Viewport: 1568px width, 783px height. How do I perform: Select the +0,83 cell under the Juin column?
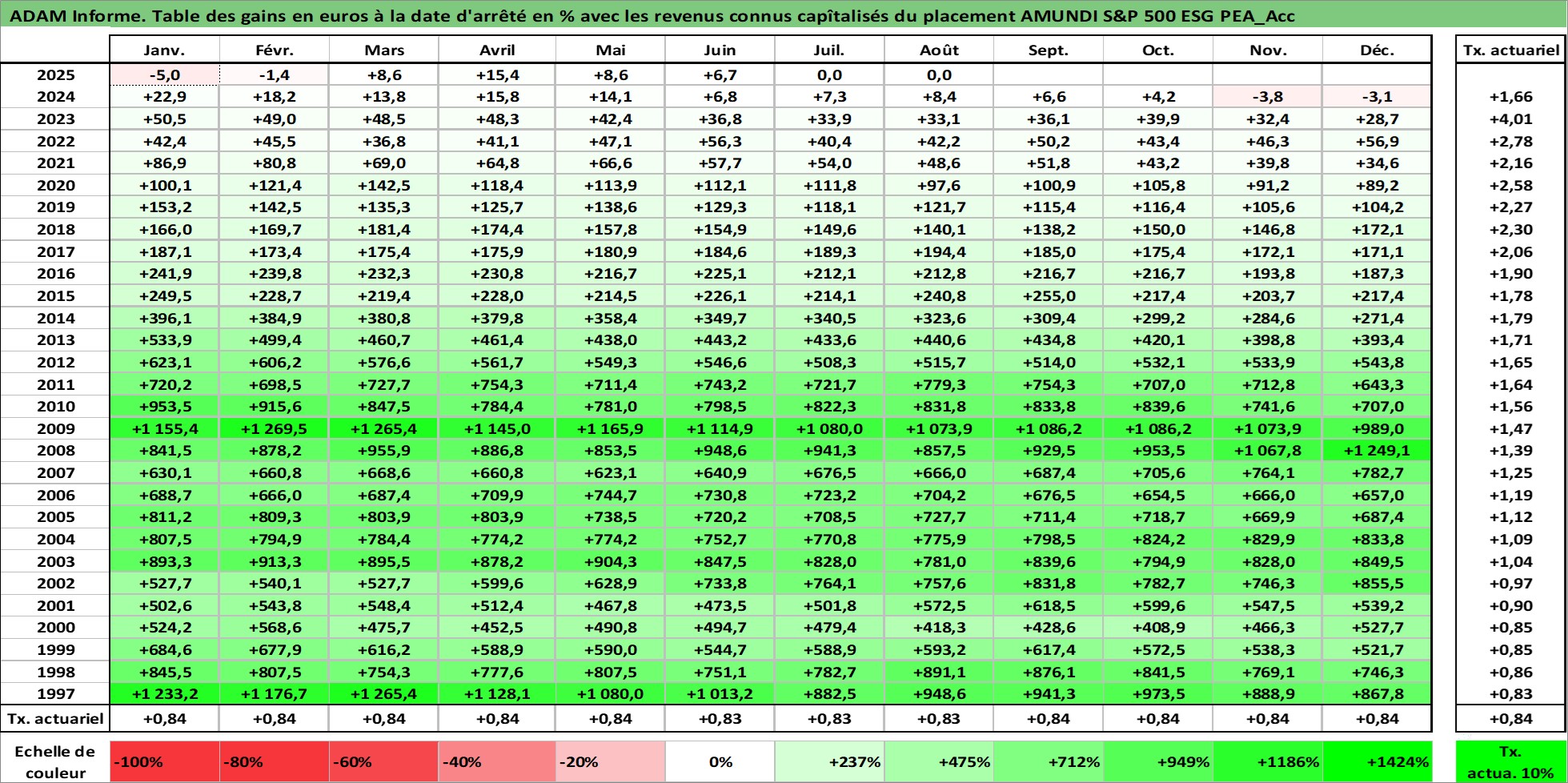coord(720,719)
